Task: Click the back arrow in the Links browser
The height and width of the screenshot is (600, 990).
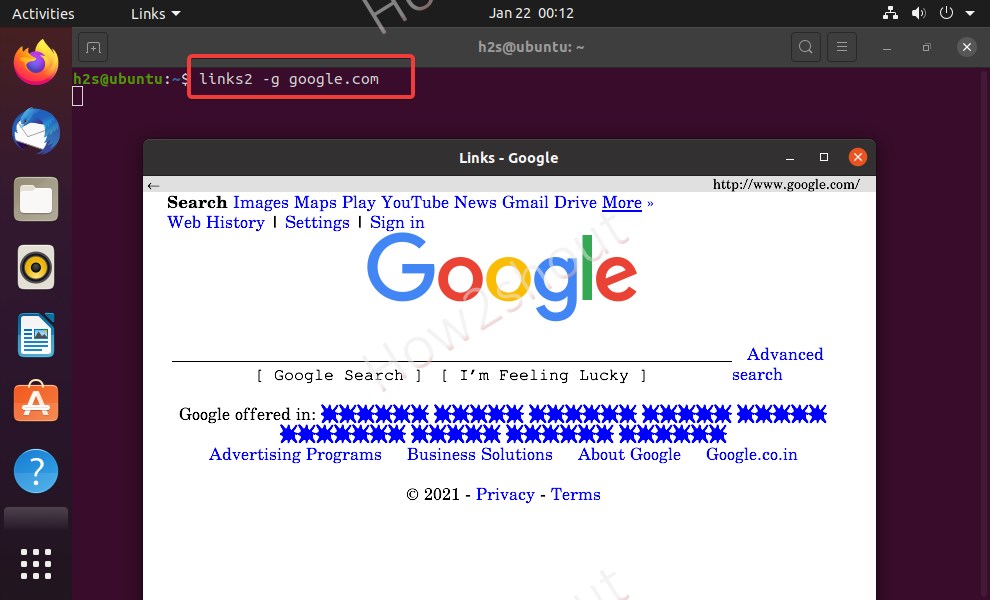Action: [x=153, y=185]
